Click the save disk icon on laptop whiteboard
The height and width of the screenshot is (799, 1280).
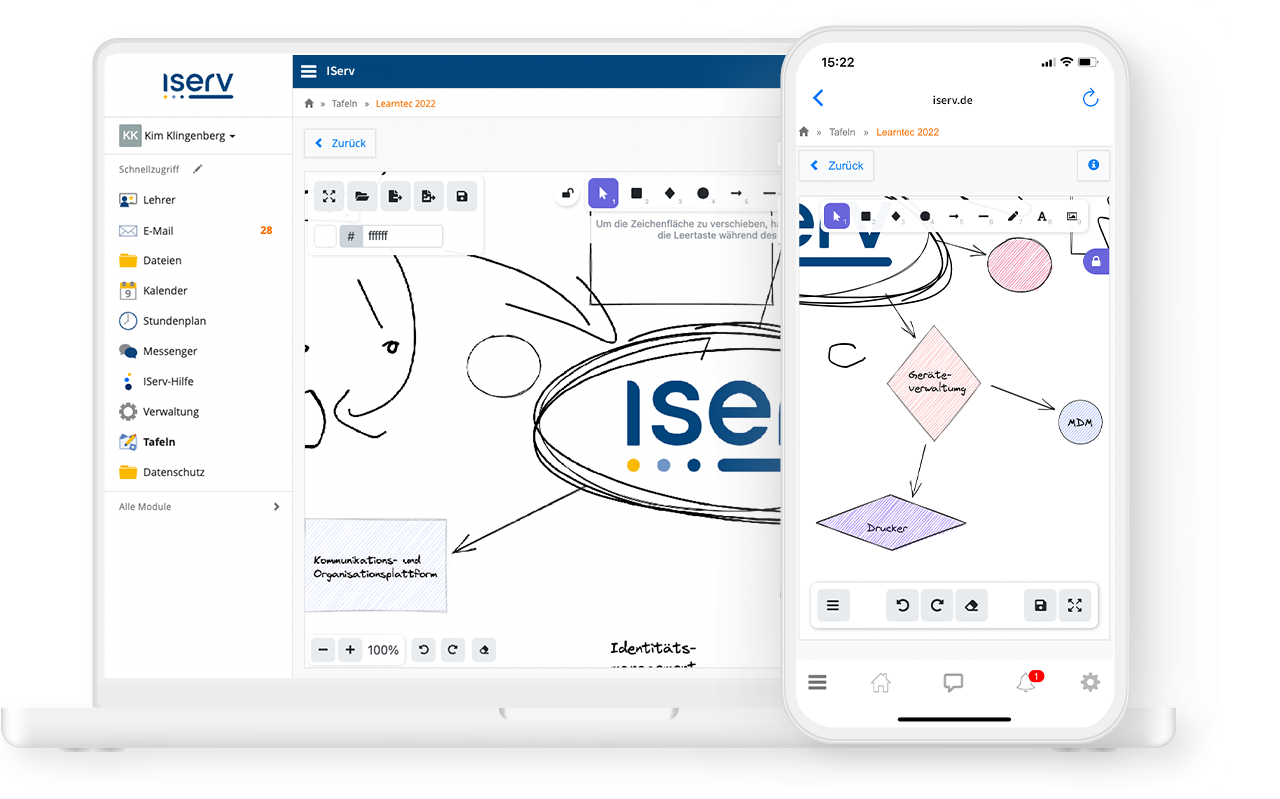click(x=461, y=196)
